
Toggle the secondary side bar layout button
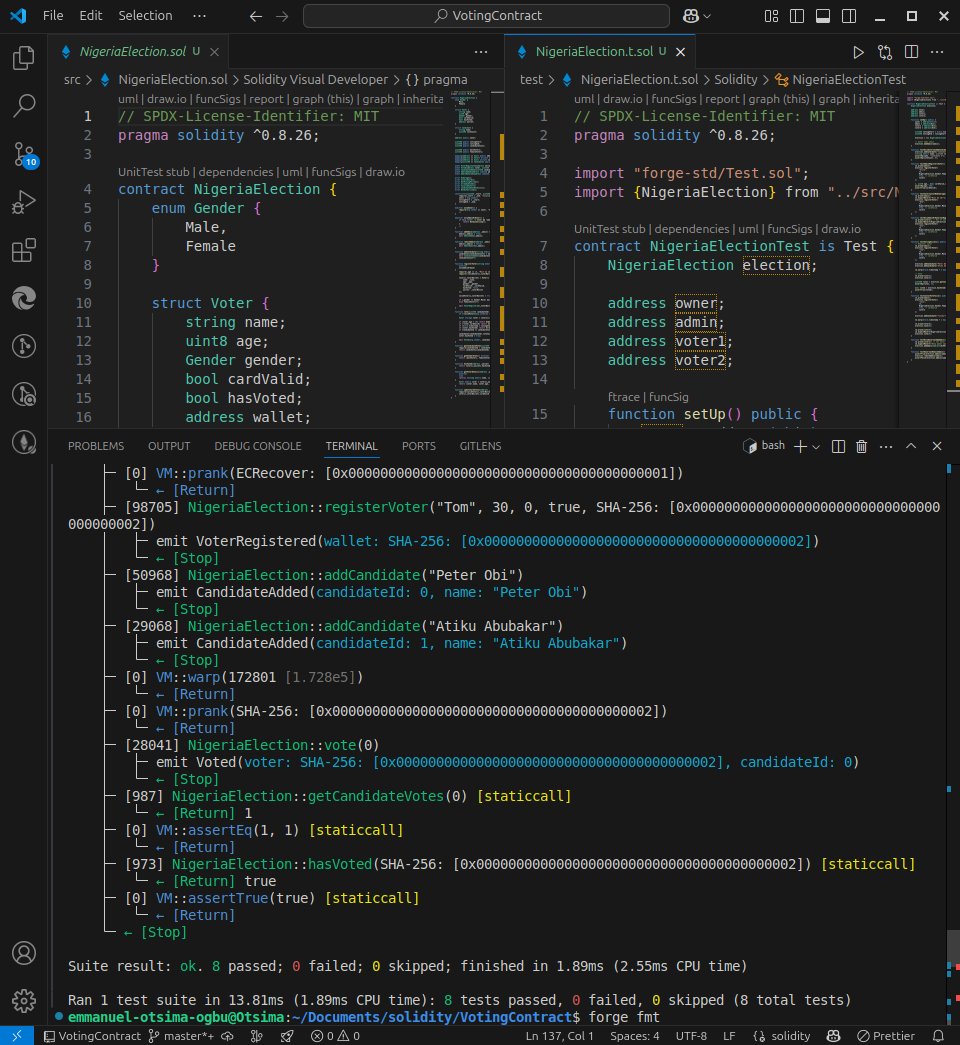[x=849, y=16]
